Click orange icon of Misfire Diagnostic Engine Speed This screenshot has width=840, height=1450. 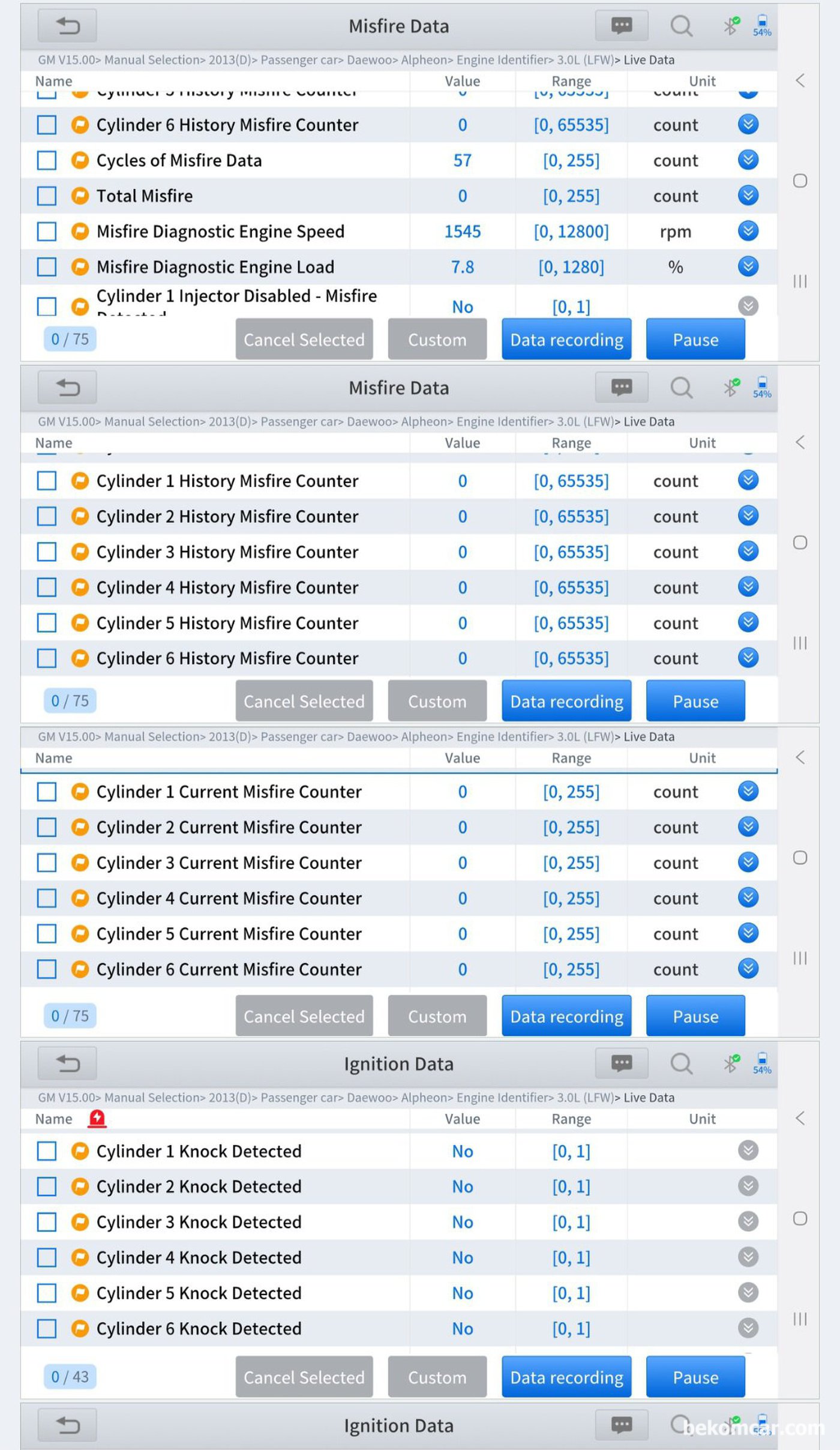80,231
